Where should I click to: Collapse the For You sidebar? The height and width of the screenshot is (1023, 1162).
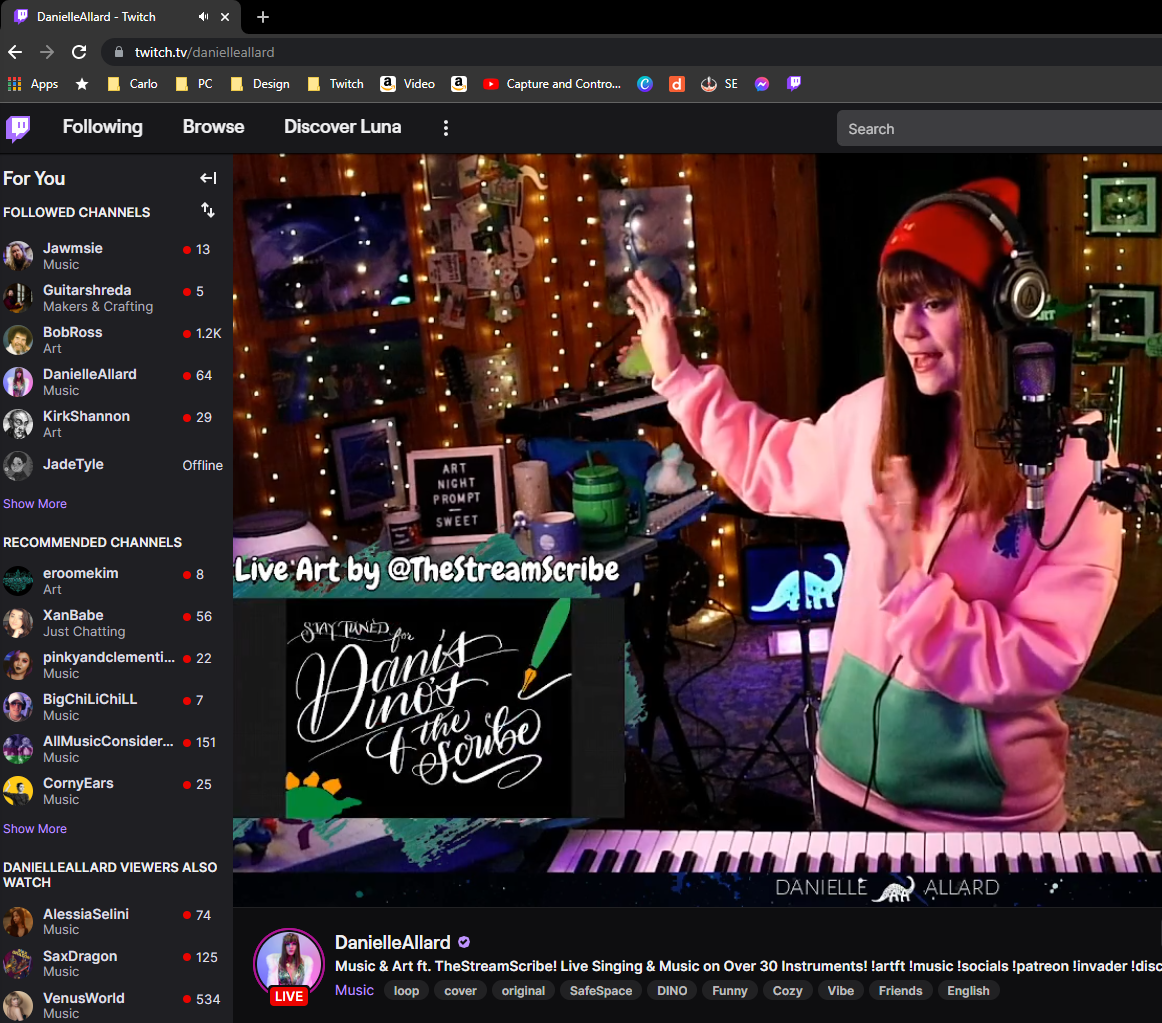pos(208,178)
